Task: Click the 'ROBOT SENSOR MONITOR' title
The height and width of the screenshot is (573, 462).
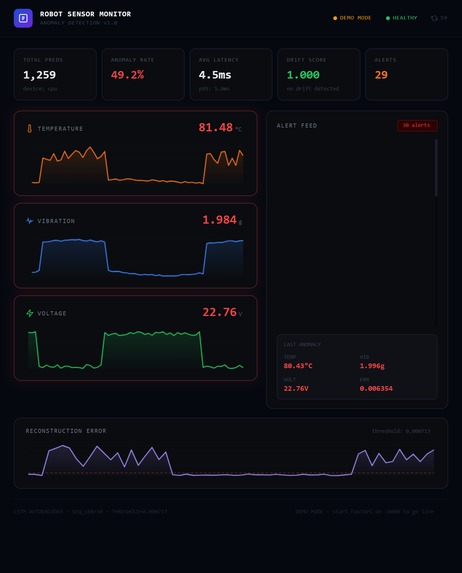Action: (86, 14)
